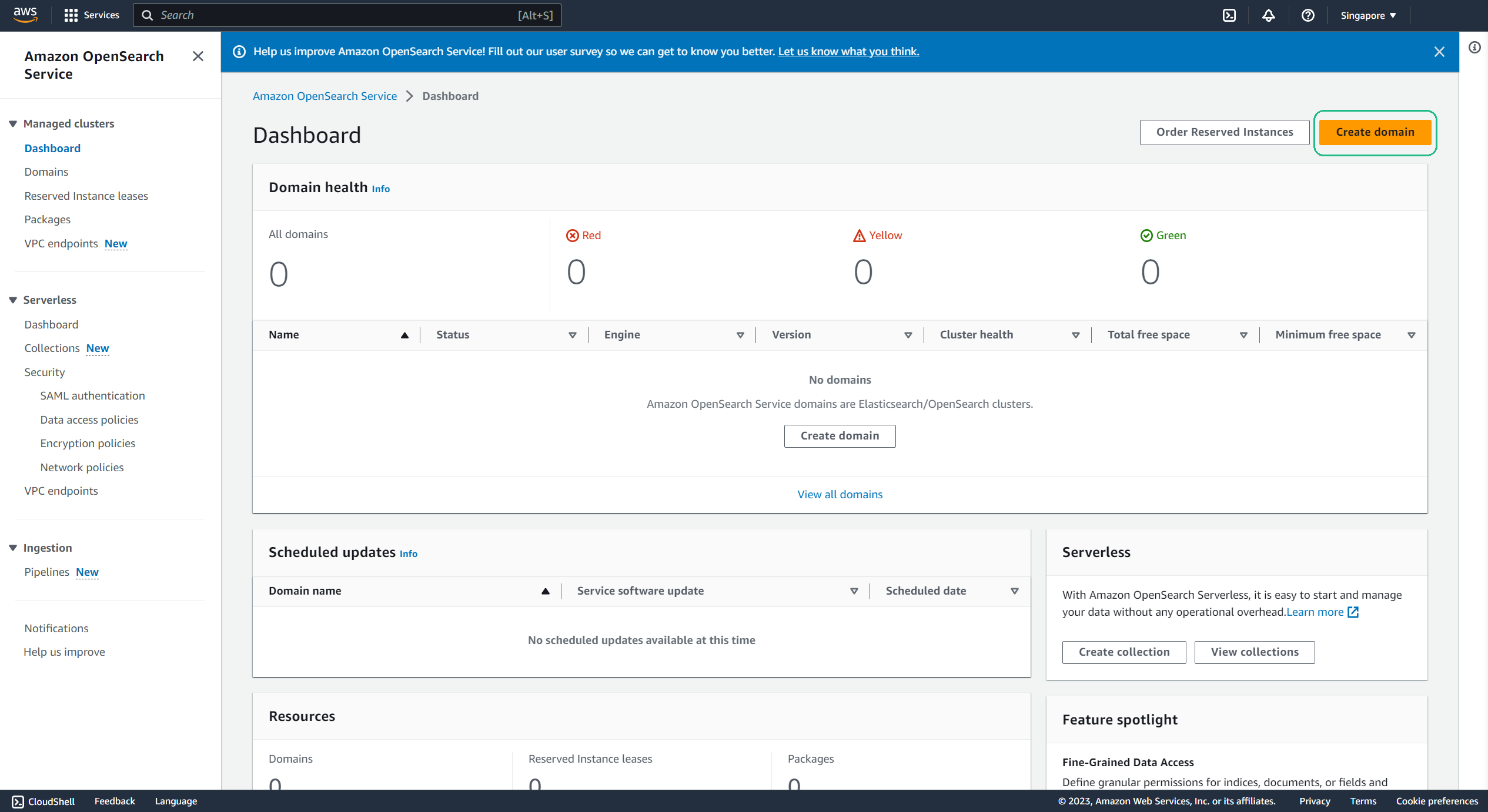Open Let us know what you think link
This screenshot has height=812, width=1488.
[x=848, y=52]
